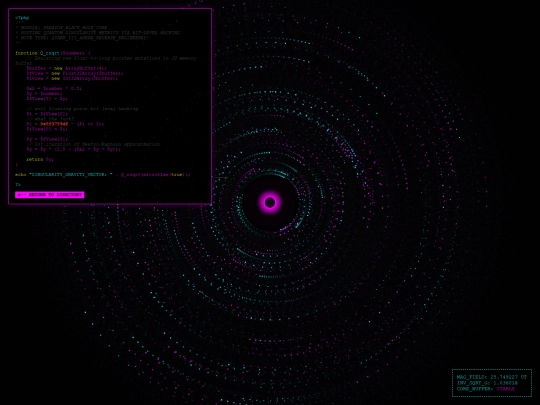This screenshot has height=405, width=540.
Task: Select the Newton-Raphson approximation comment
Action: [93, 144]
